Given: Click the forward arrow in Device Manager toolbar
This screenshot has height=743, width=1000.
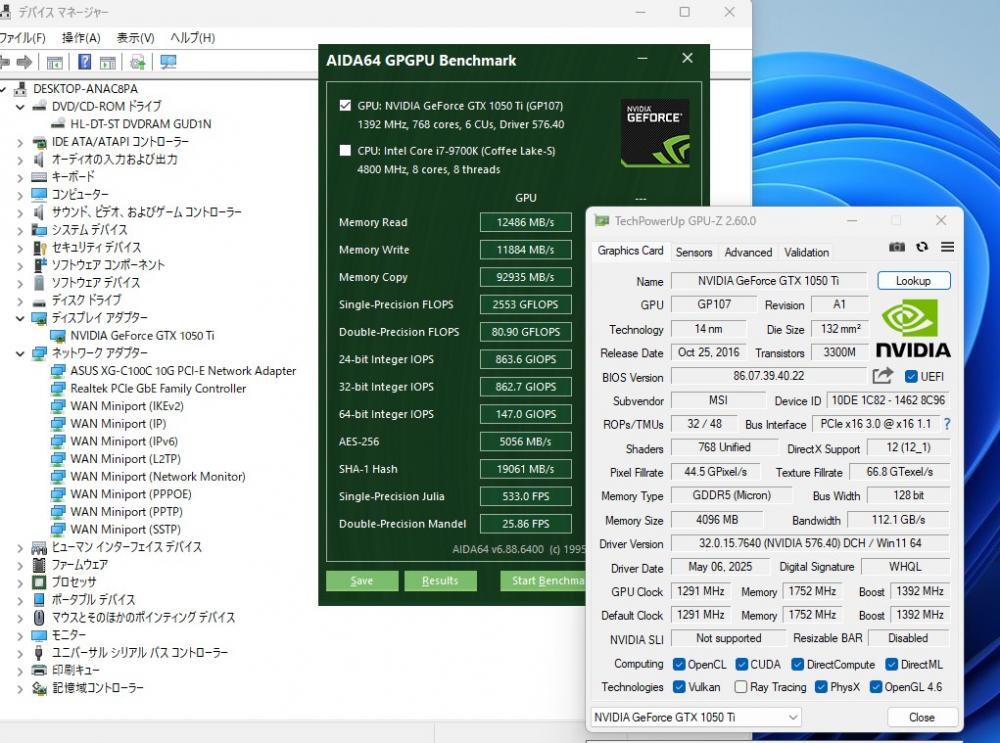Looking at the screenshot, I should (x=24, y=62).
